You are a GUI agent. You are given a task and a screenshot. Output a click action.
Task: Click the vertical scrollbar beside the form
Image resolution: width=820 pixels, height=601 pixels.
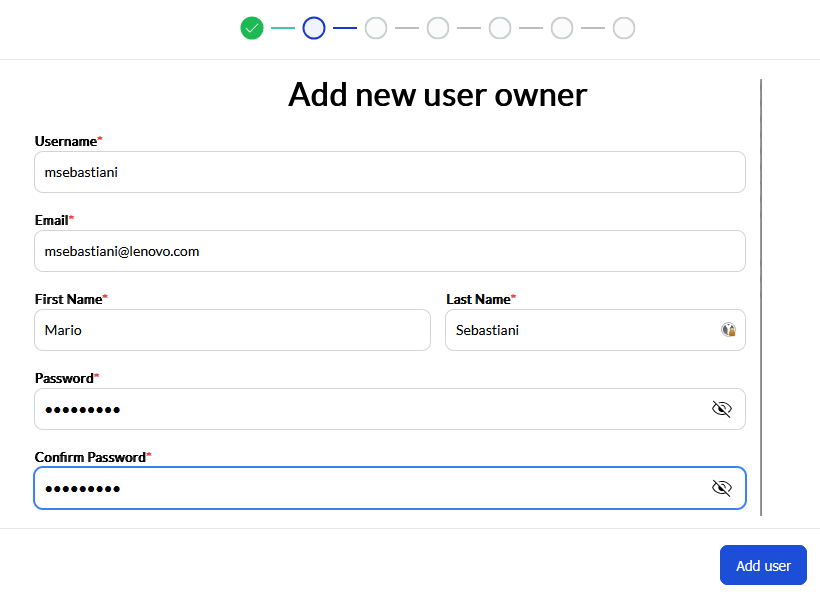point(761,298)
